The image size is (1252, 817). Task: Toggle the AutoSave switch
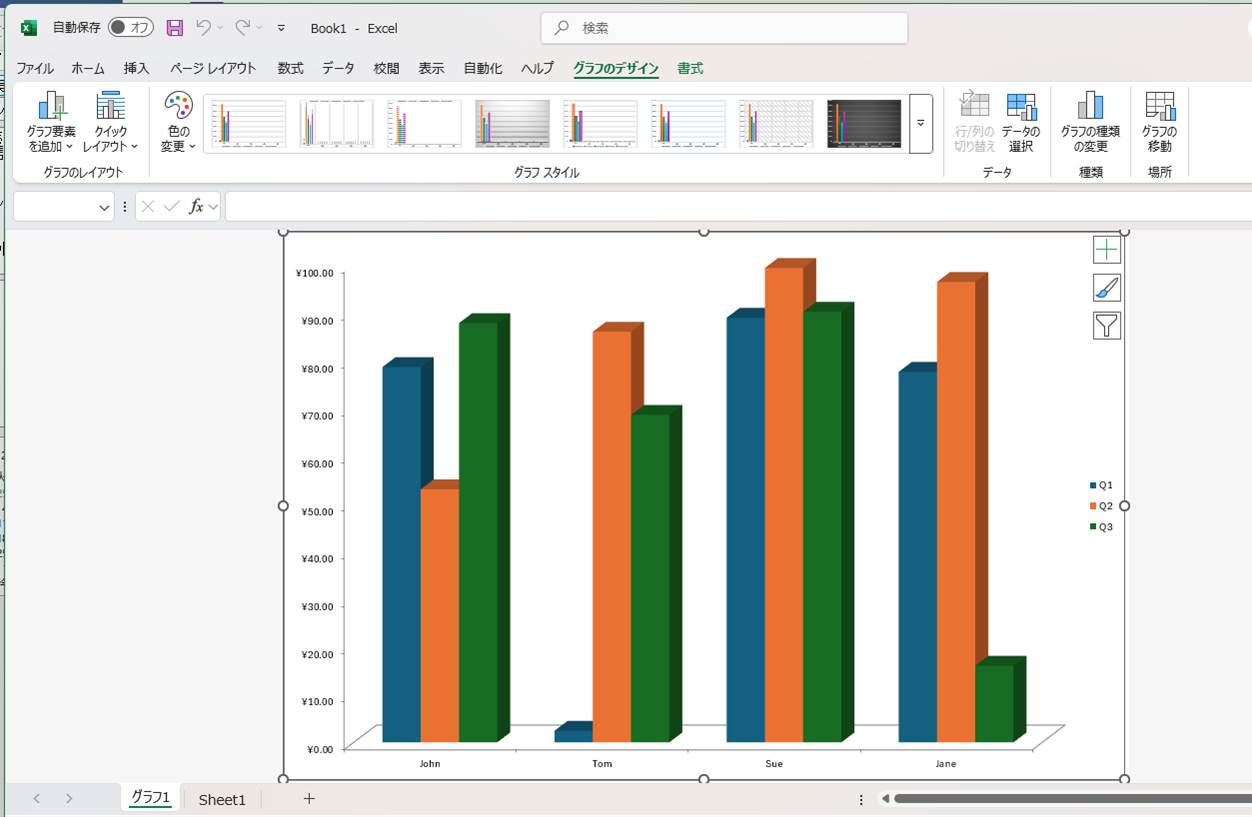coord(131,28)
